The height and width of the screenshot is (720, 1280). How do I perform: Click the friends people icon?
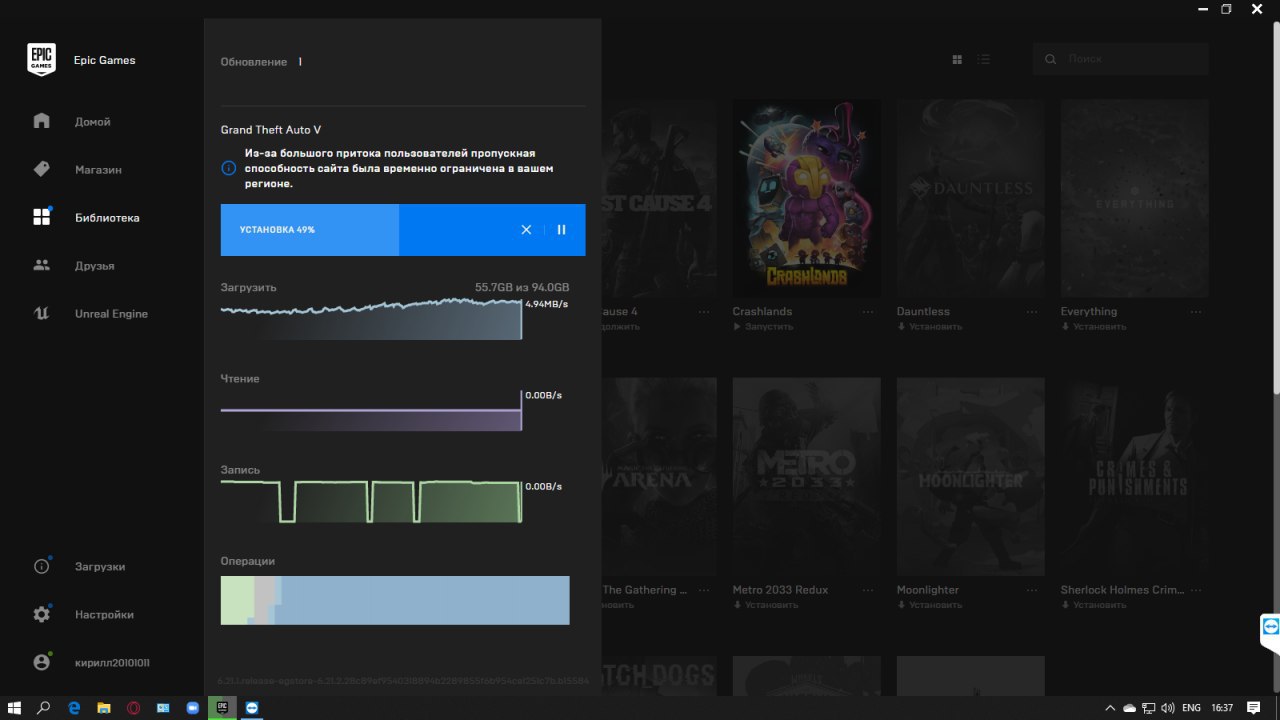click(x=41, y=265)
